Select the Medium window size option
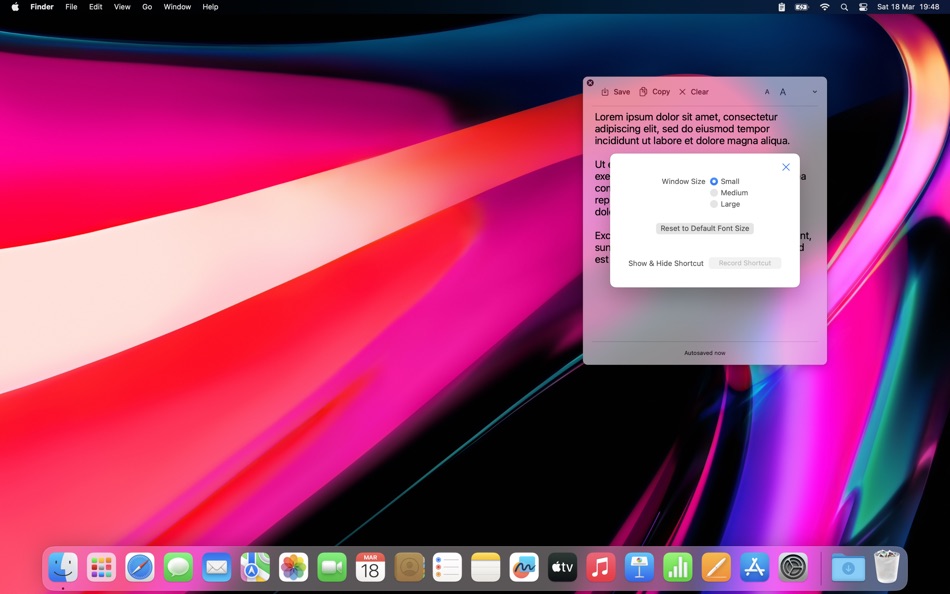 coord(729,193)
